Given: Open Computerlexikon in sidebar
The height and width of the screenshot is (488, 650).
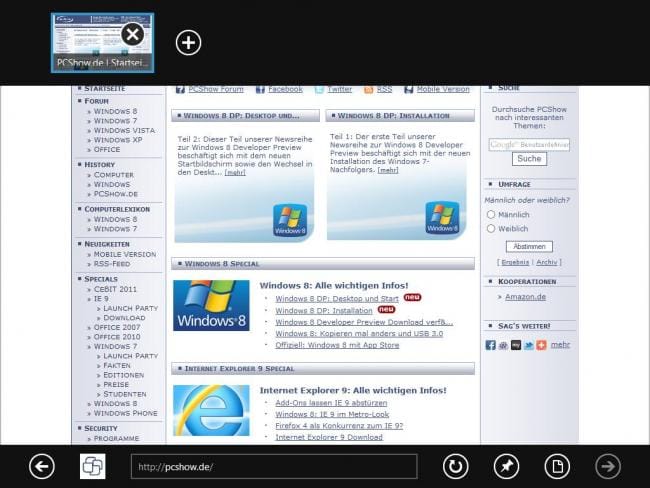Looking at the screenshot, I should point(117,209).
